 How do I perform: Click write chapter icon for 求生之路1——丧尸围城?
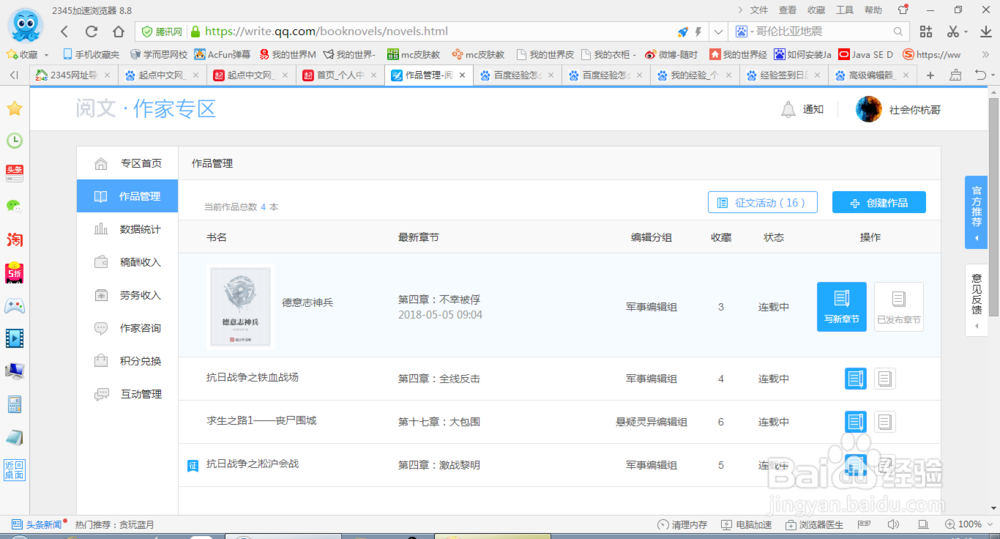855,422
